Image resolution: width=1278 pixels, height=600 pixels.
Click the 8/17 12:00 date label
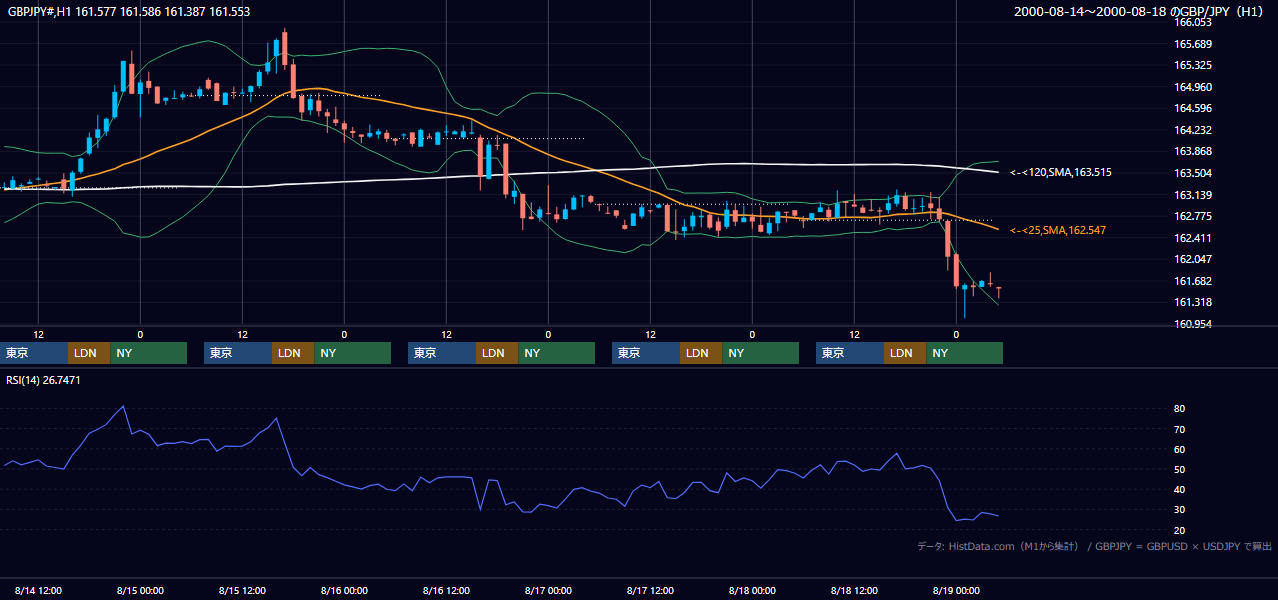[x=650, y=590]
